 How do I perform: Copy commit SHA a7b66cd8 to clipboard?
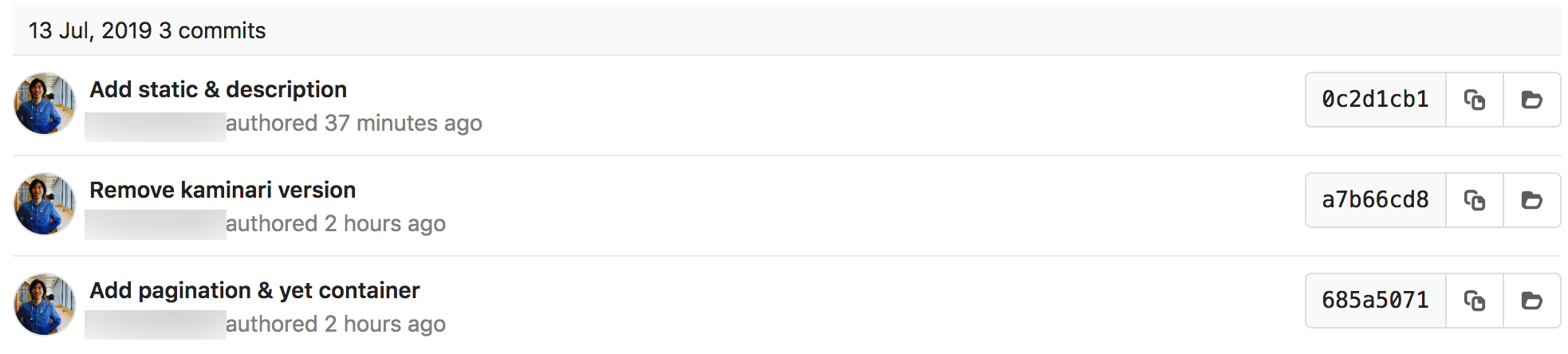point(1474,200)
